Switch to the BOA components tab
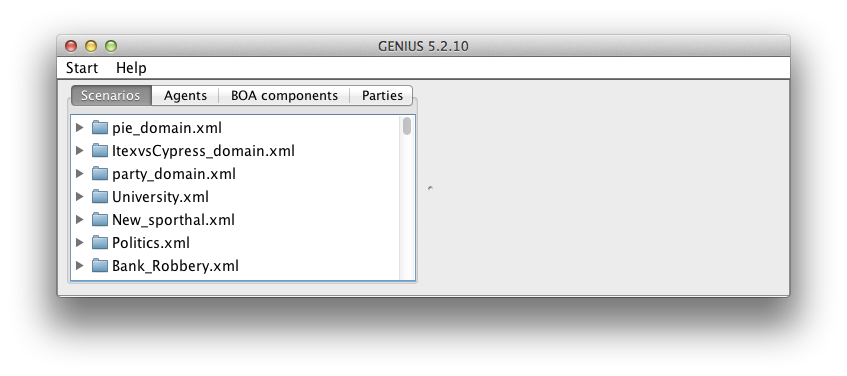 coord(284,96)
